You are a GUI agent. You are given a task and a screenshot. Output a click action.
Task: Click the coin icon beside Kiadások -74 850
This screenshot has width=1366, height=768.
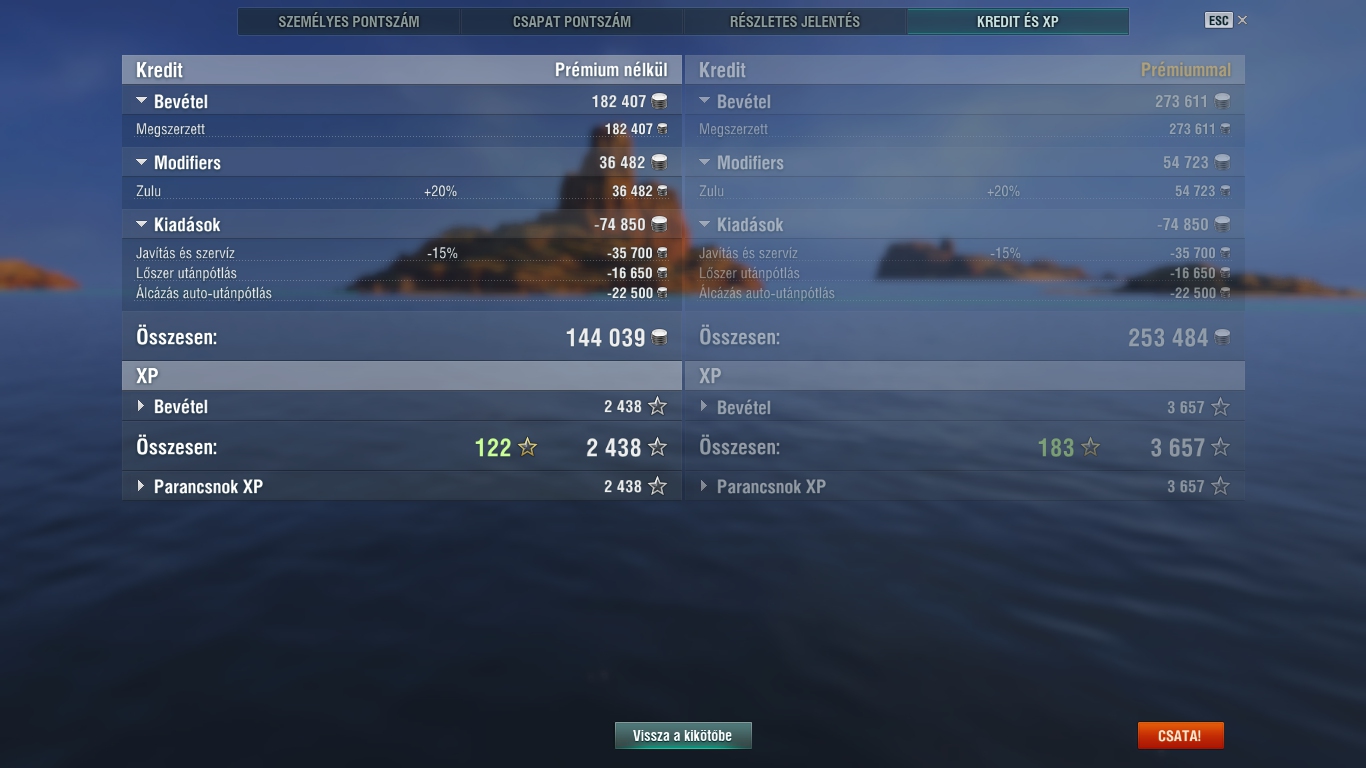(659, 224)
